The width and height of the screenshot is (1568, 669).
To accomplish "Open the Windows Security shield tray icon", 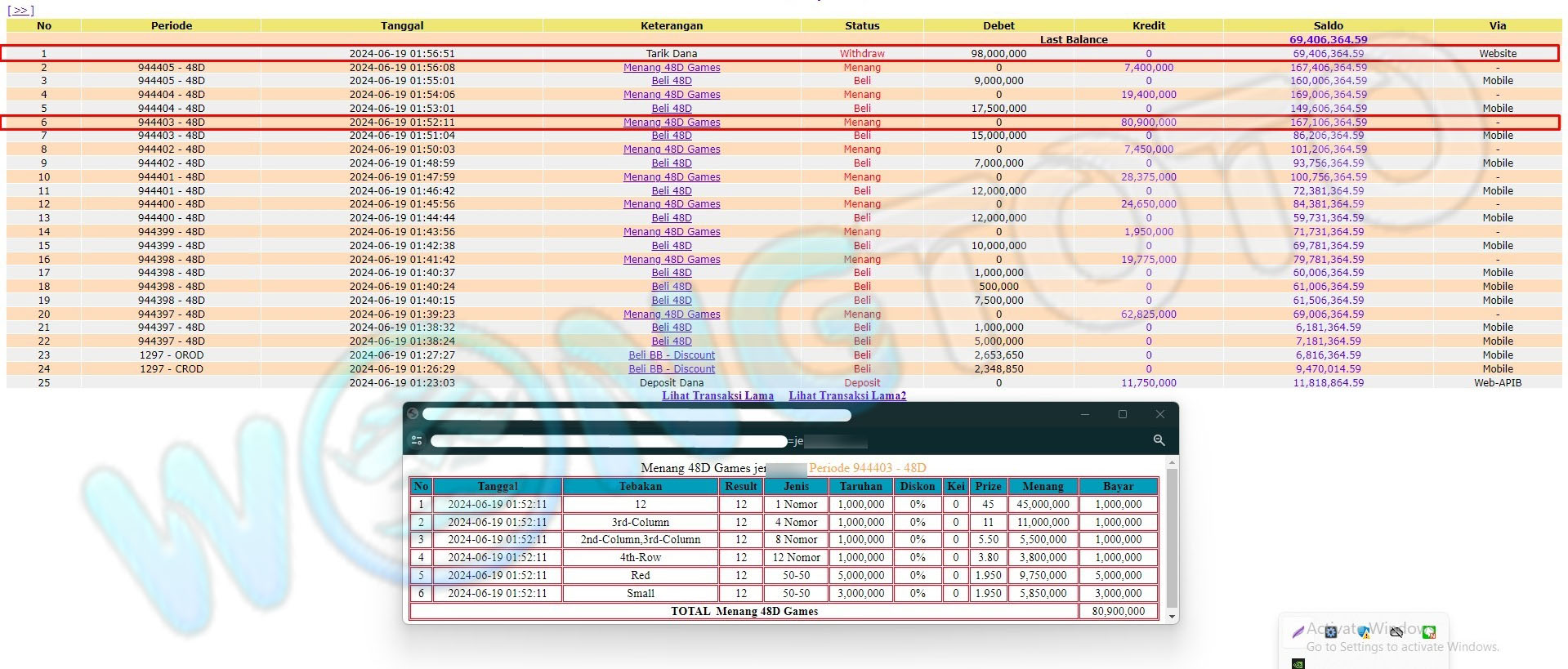I will pyautogui.click(x=1363, y=631).
